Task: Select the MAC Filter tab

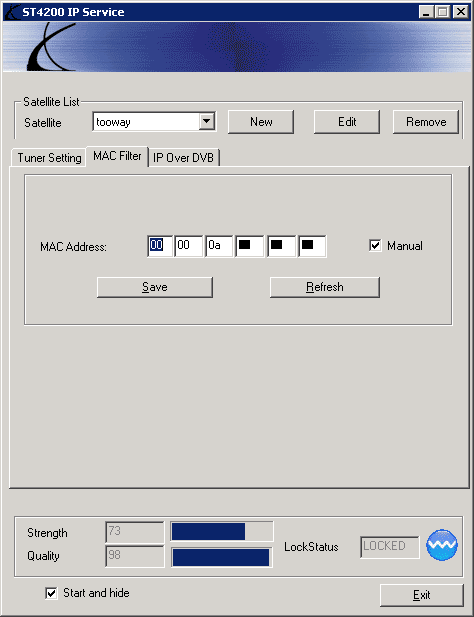Action: pyautogui.click(x=117, y=156)
